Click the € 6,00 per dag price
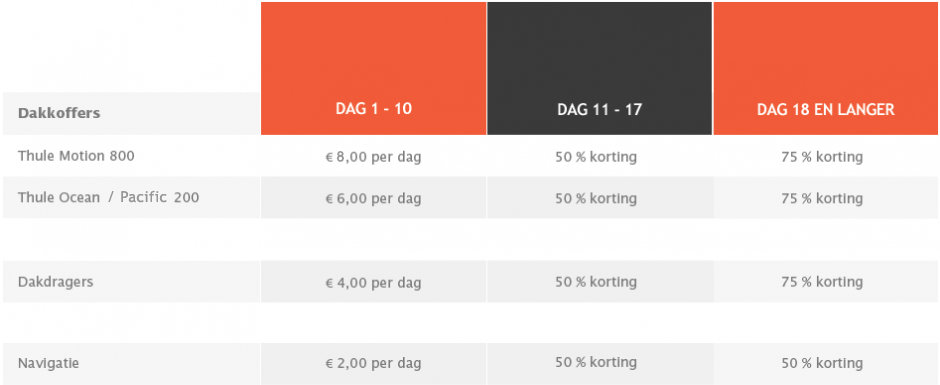Image resolution: width=940 pixels, height=385 pixels. click(373, 198)
